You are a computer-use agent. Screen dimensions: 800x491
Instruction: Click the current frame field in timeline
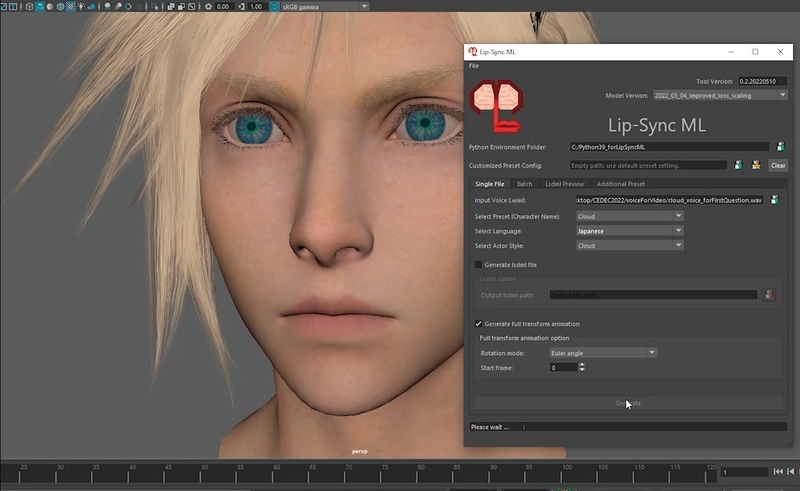744,472
